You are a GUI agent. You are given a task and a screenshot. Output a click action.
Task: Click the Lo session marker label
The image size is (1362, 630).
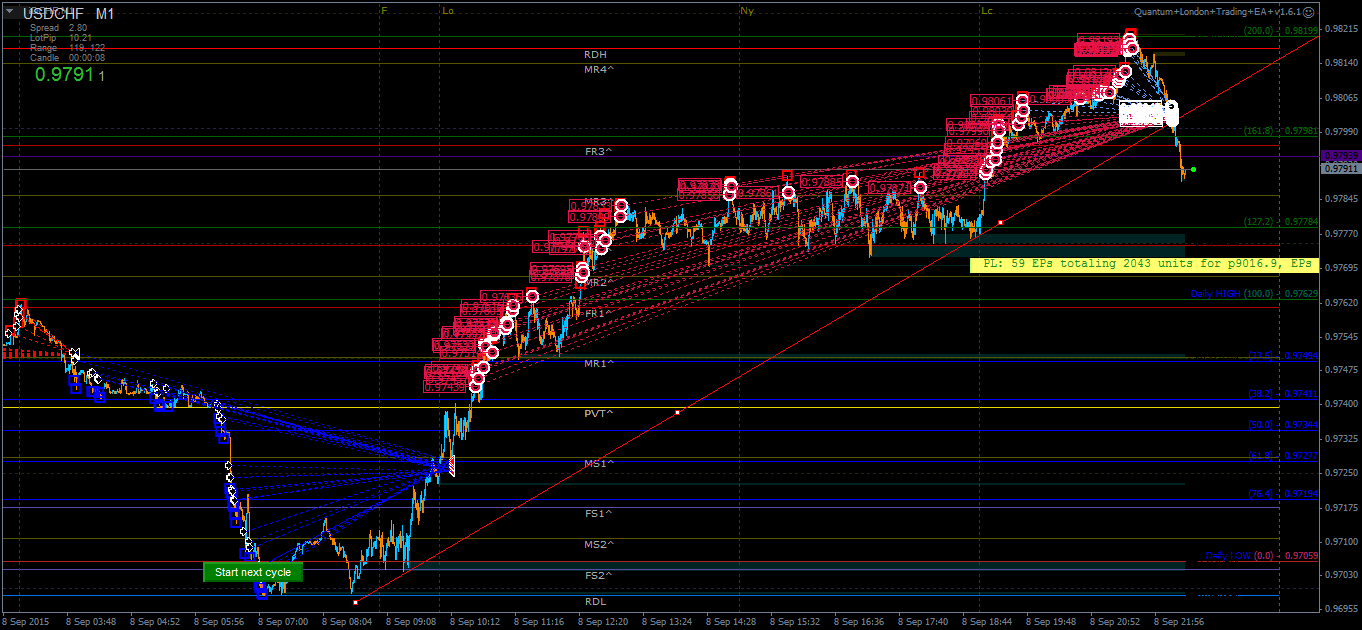point(447,10)
